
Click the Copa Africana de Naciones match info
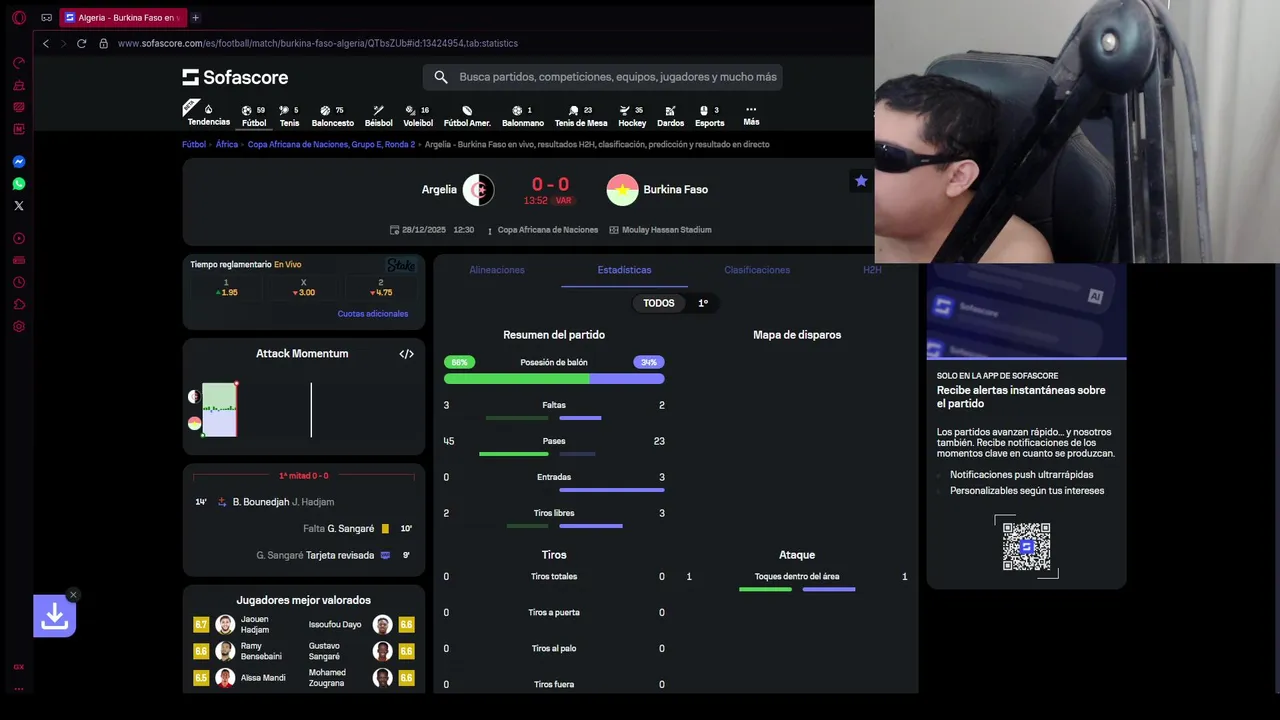coord(548,230)
